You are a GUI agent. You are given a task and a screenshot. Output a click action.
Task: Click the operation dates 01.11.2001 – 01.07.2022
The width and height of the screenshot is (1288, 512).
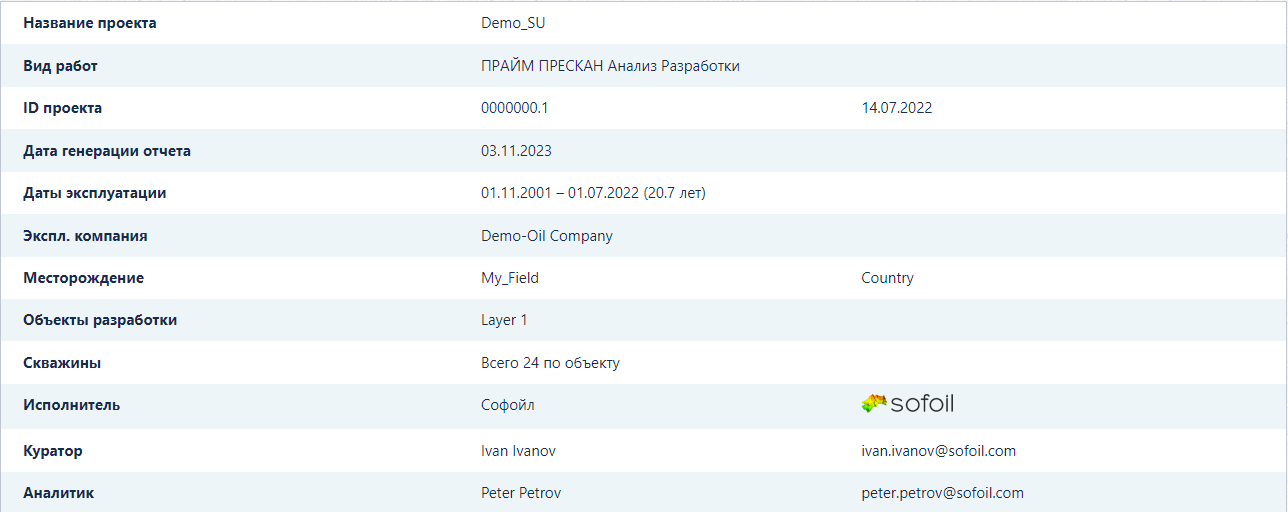pyautogui.click(x=560, y=193)
